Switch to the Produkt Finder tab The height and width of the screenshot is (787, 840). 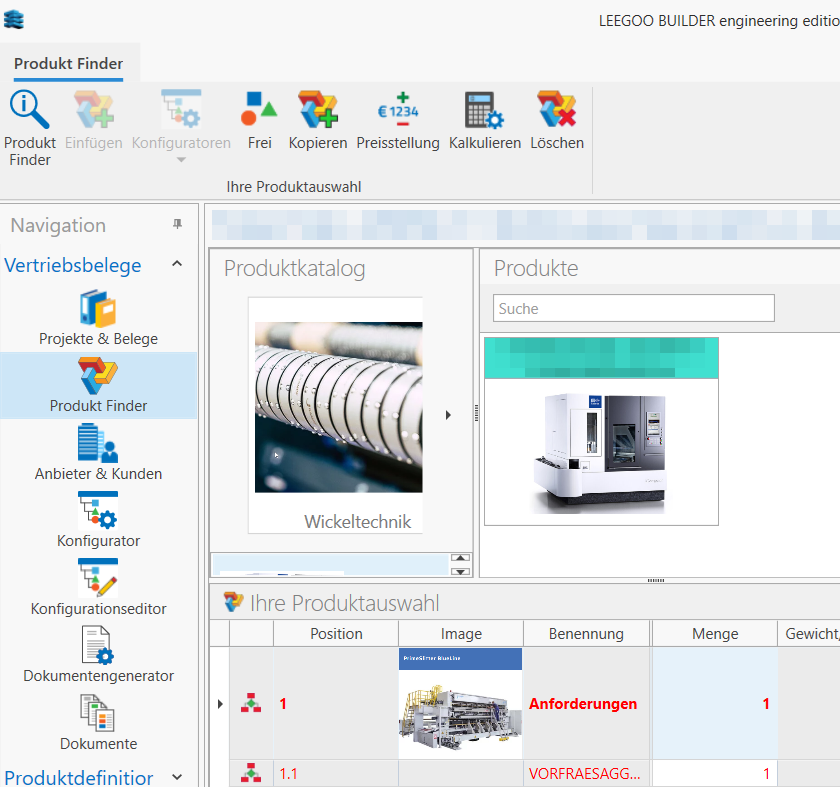coord(69,64)
